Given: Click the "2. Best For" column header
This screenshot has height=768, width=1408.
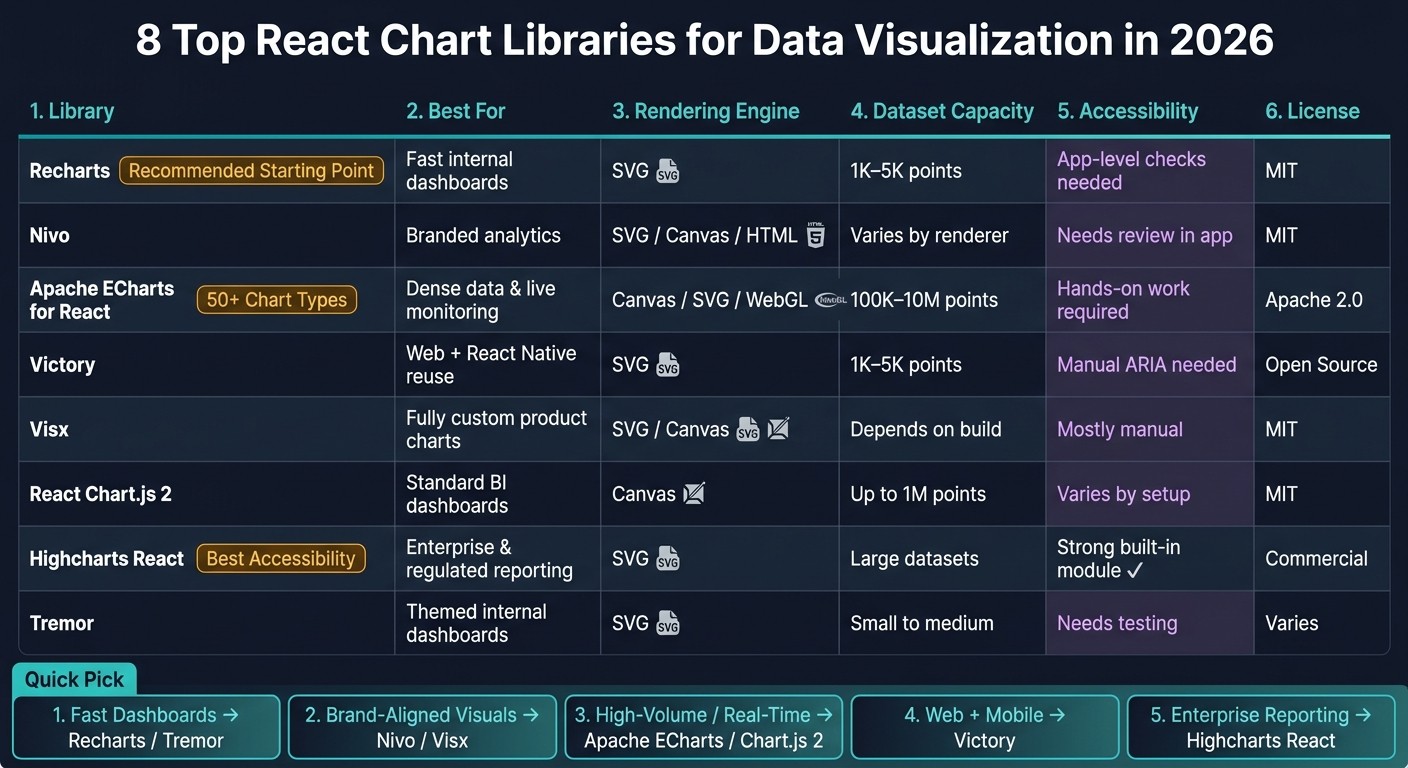Looking at the screenshot, I should pos(456,111).
